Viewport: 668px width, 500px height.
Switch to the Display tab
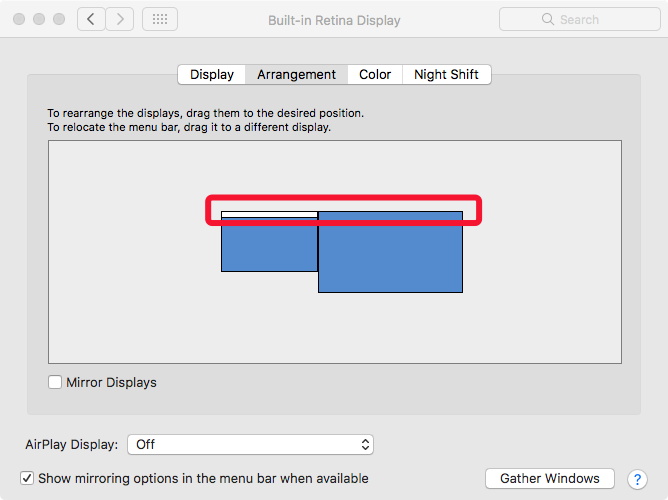tap(212, 75)
